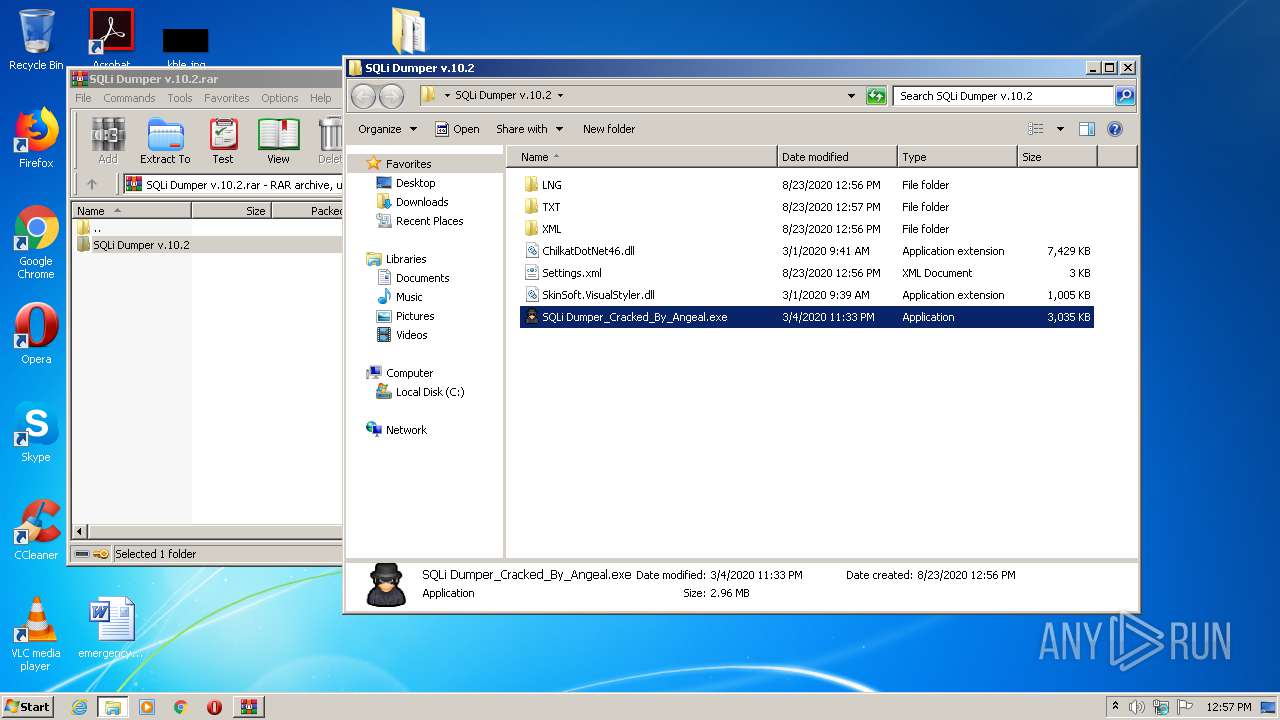The image size is (1280, 720).
Task: Click the Windows Media Player taskbar icon
Action: pyautogui.click(x=147, y=707)
